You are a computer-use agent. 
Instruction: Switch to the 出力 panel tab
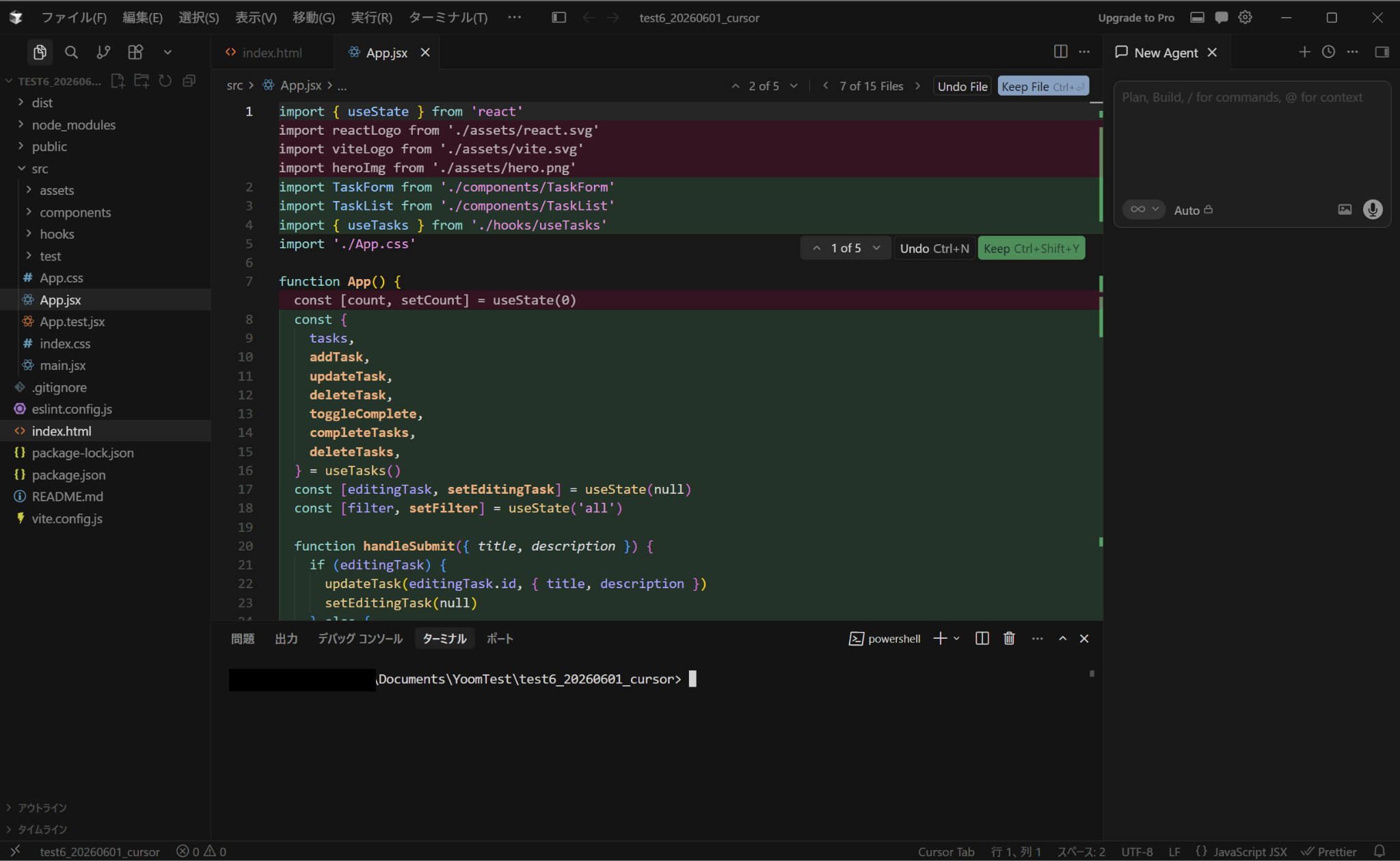pyautogui.click(x=286, y=639)
